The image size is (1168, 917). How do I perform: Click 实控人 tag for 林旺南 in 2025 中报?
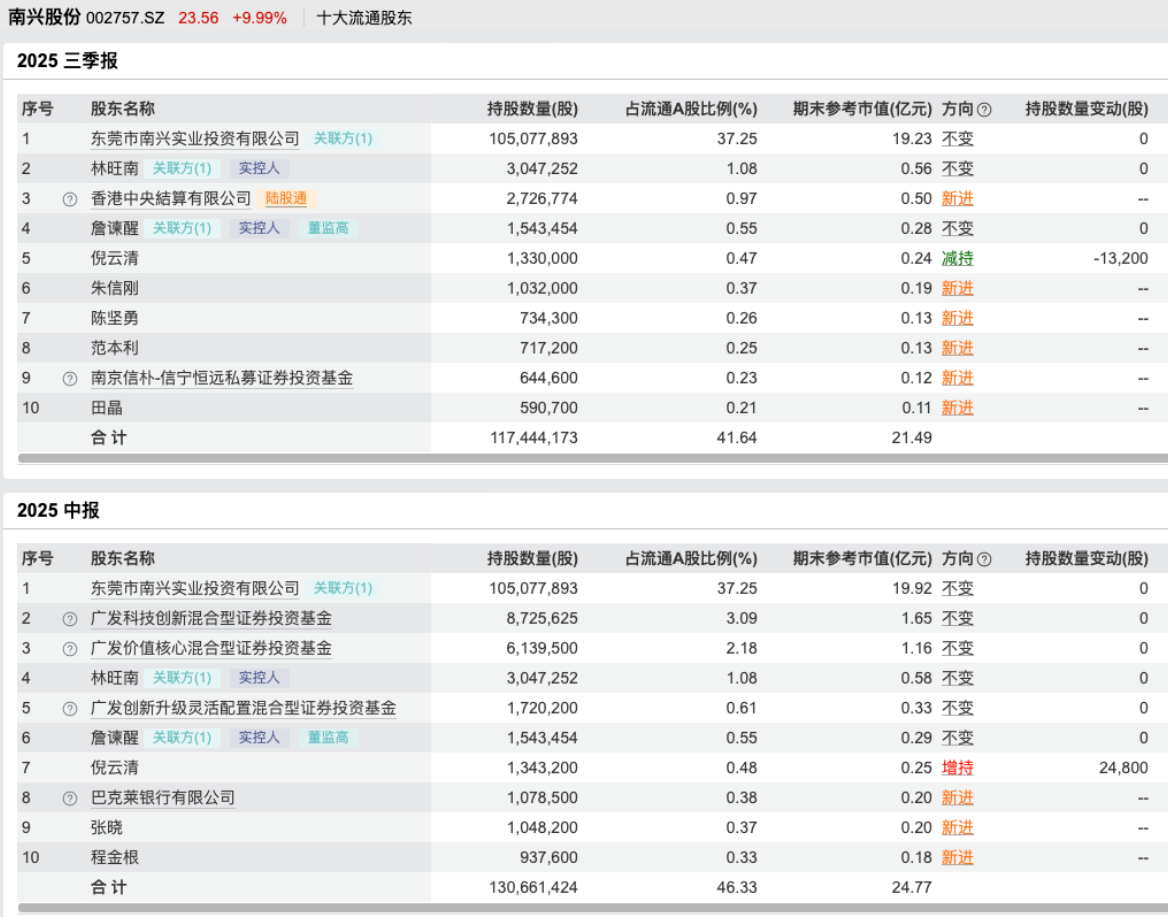coord(259,678)
